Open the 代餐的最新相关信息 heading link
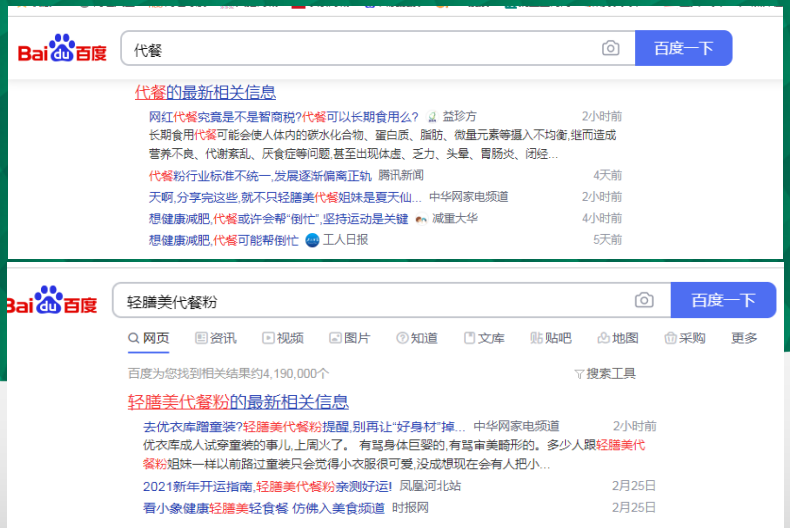 click(x=205, y=92)
